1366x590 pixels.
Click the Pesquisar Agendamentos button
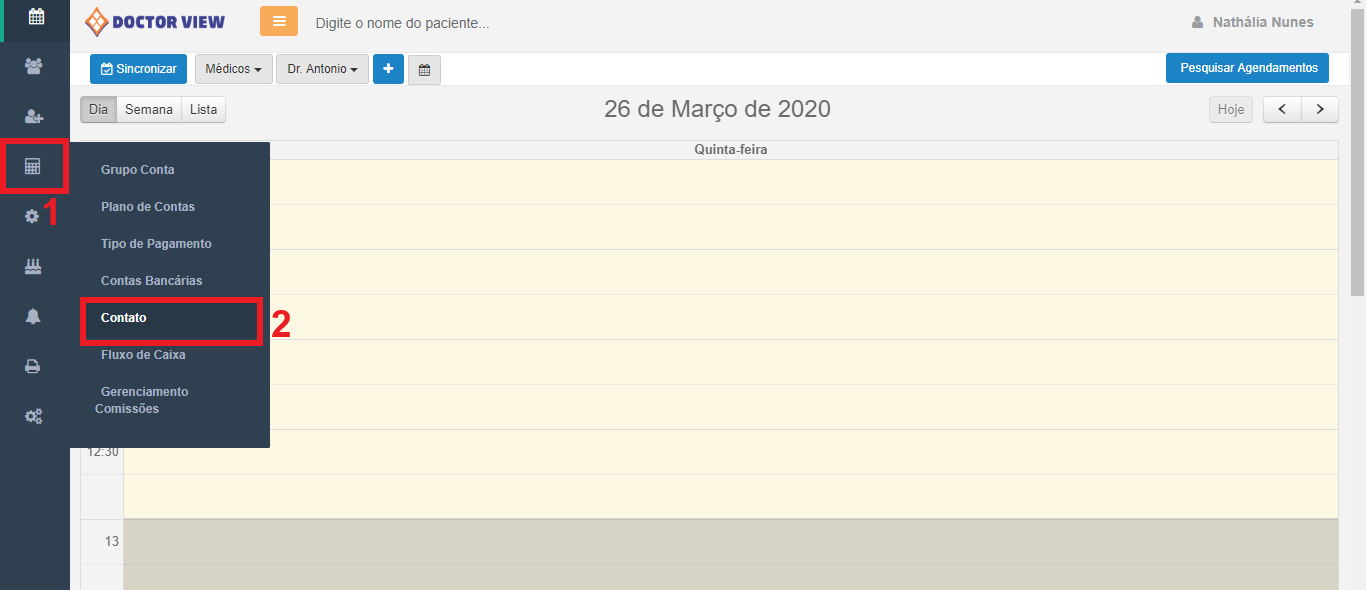(x=1247, y=68)
